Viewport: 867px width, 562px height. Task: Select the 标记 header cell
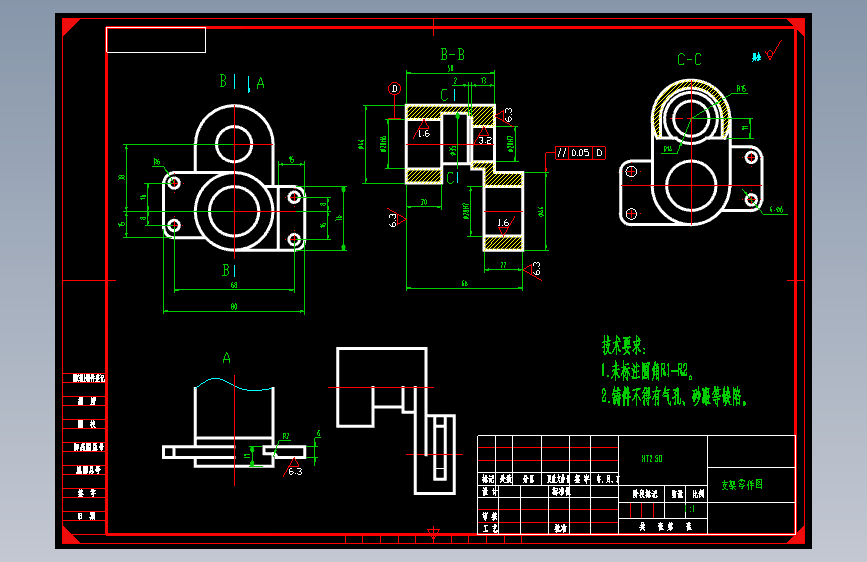[x=488, y=479]
